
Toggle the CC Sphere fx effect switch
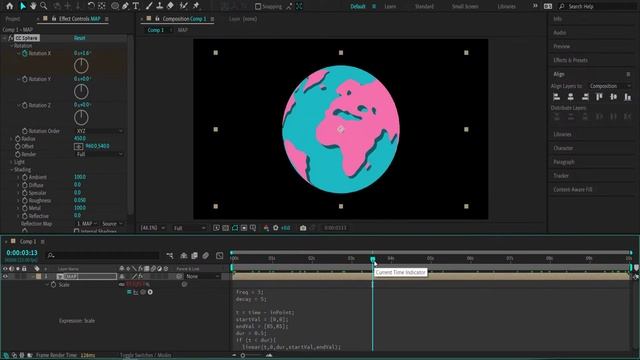point(11,38)
